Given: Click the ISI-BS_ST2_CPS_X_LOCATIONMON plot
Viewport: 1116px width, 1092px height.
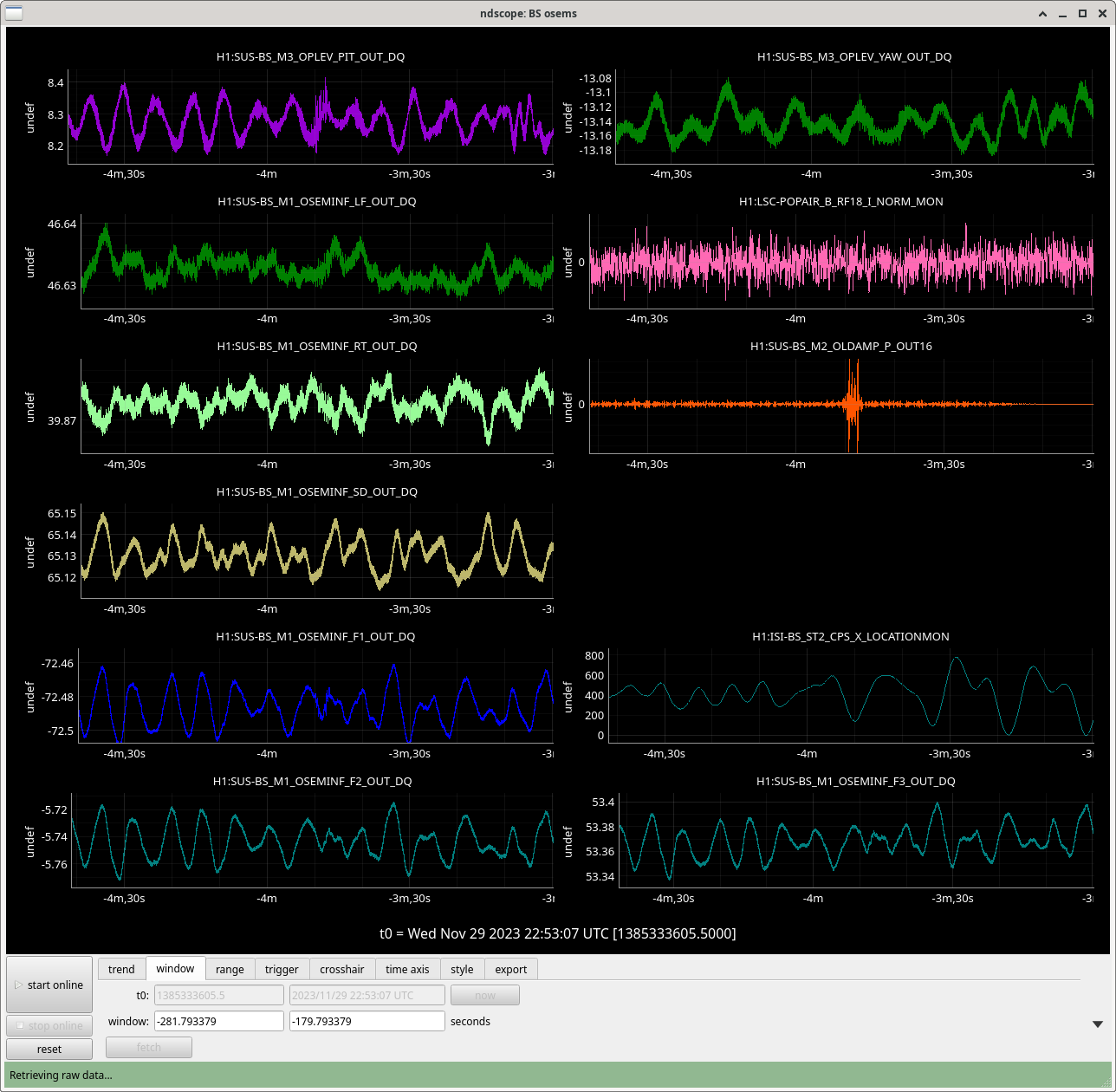Looking at the screenshot, I should coord(849,693).
